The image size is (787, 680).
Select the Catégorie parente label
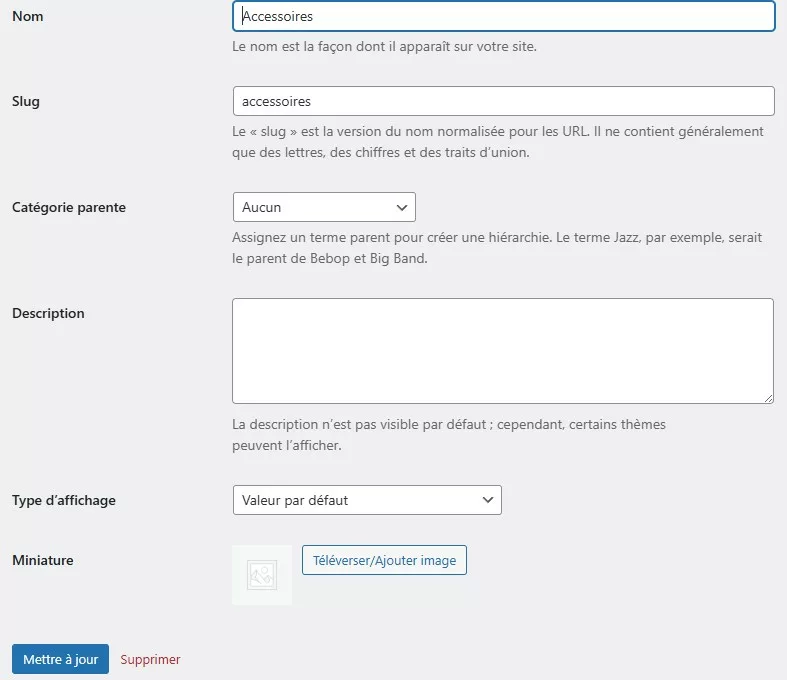pos(69,207)
